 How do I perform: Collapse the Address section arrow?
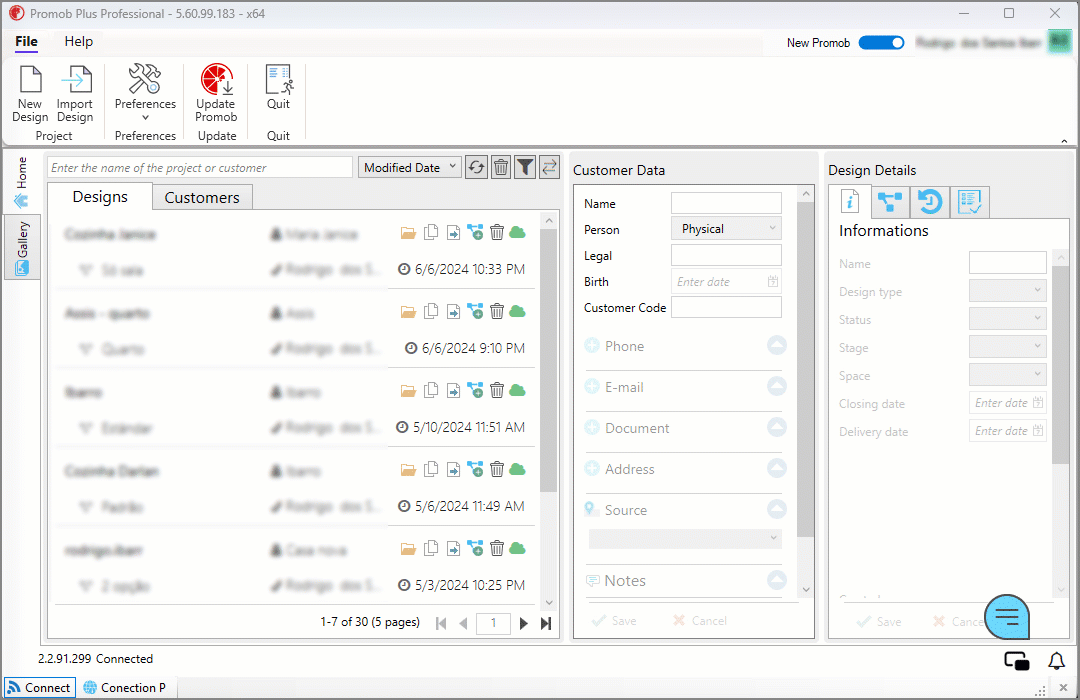pos(776,469)
